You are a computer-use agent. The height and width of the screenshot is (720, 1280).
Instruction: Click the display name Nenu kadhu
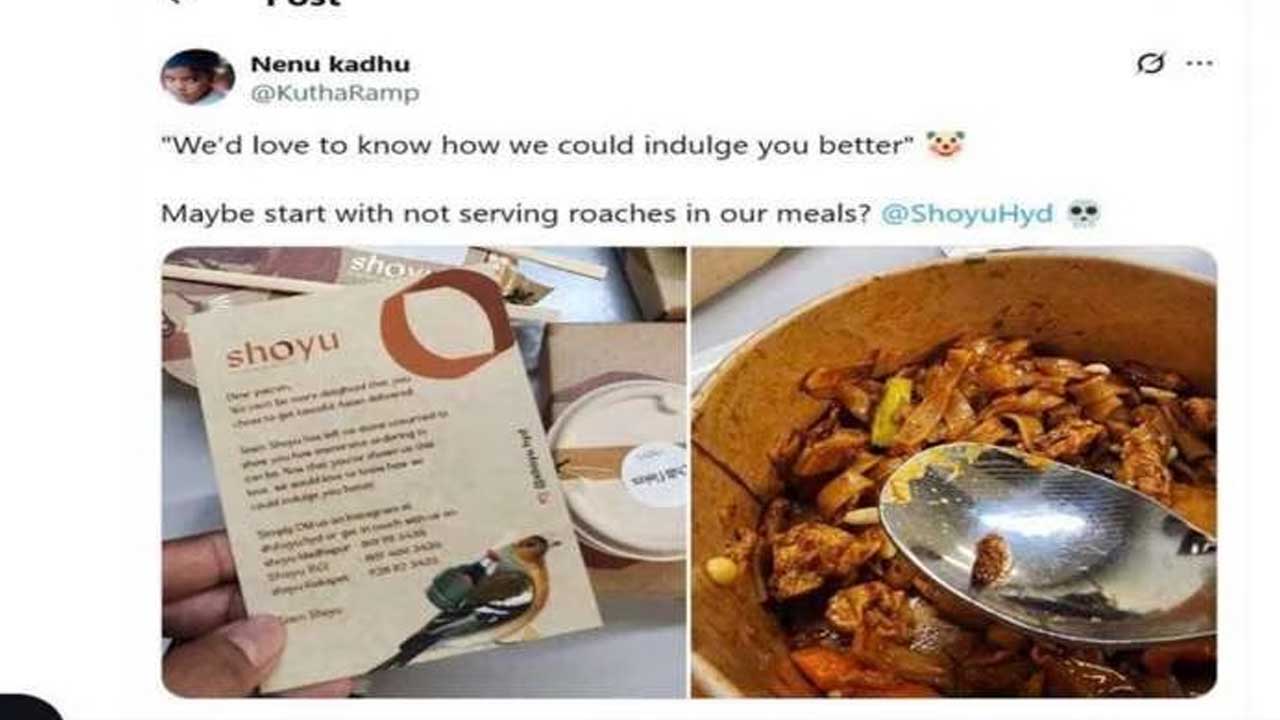[329, 64]
